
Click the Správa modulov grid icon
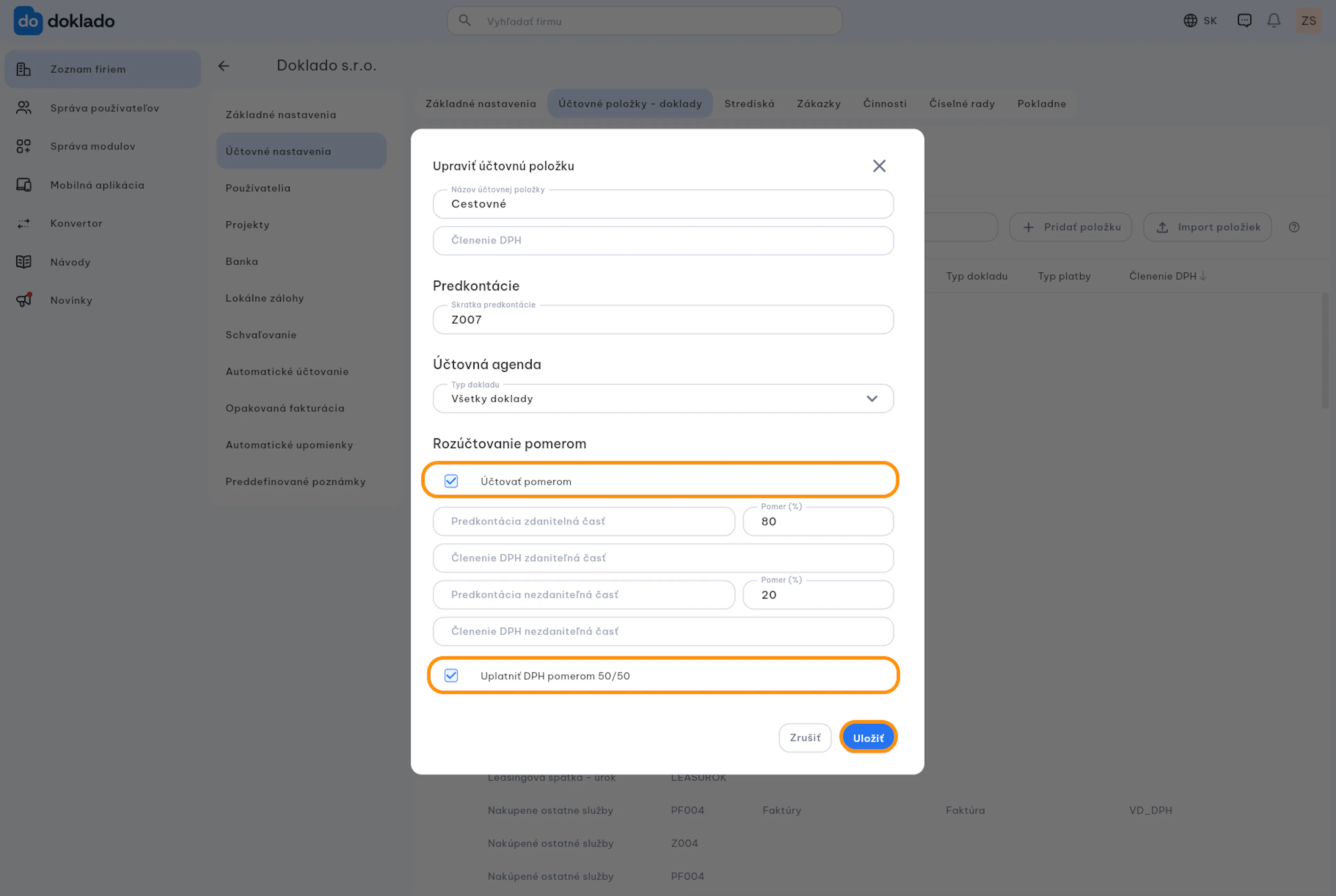[23, 146]
